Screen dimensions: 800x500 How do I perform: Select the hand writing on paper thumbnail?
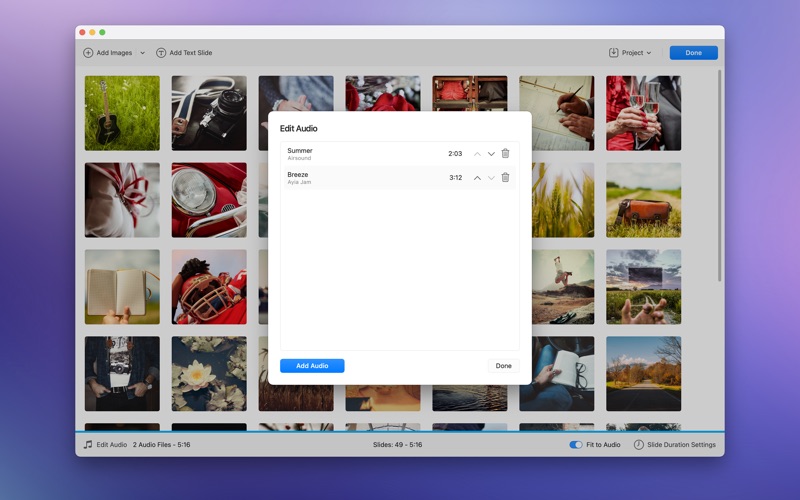(x=557, y=113)
